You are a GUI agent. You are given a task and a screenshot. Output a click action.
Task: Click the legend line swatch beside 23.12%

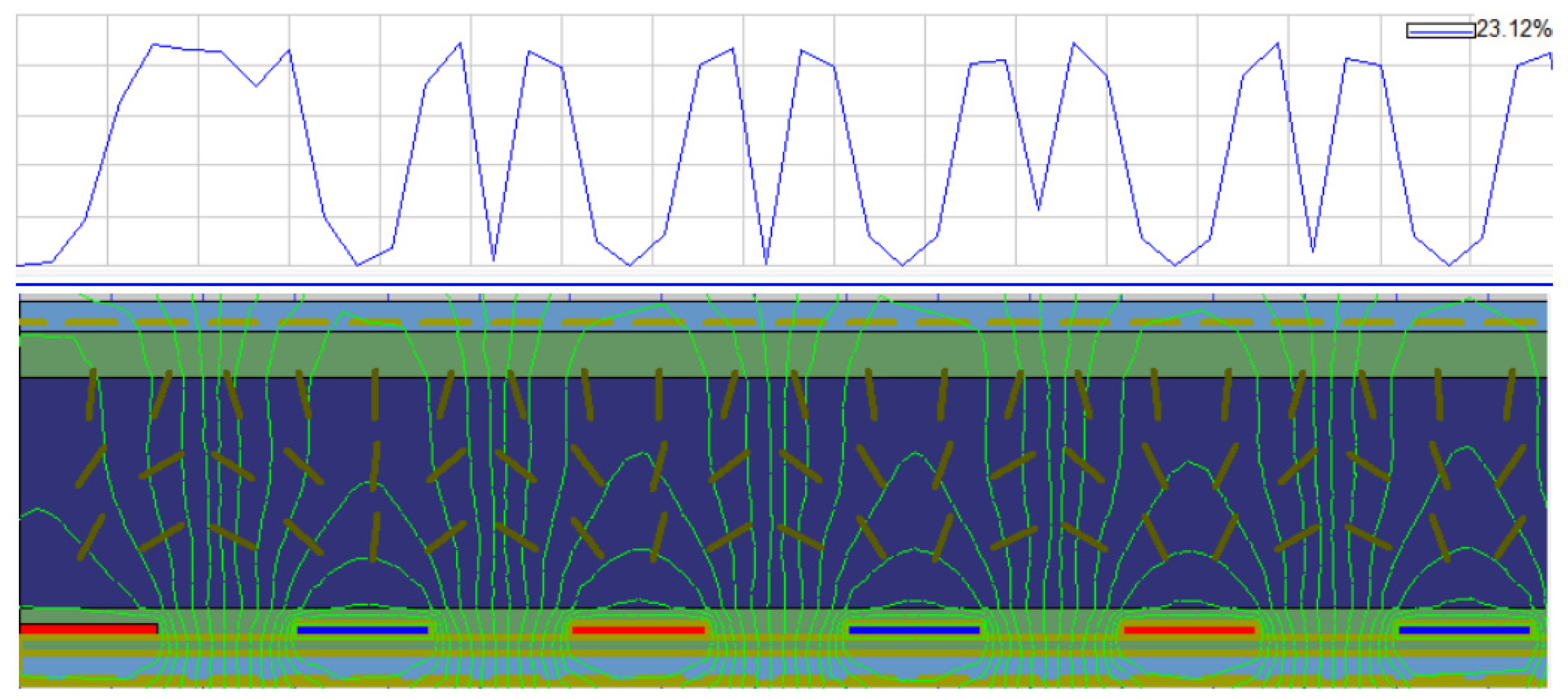(x=1440, y=30)
